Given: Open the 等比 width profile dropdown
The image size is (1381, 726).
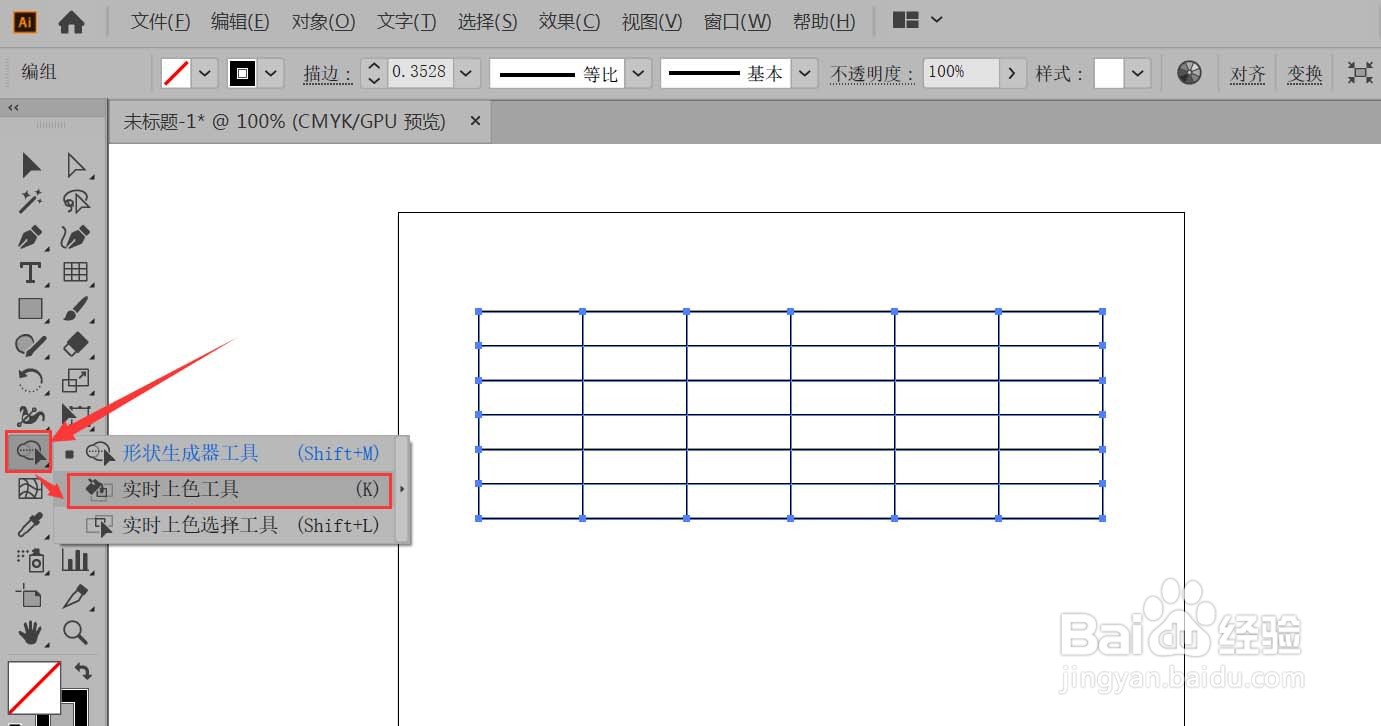Looking at the screenshot, I should coord(639,73).
